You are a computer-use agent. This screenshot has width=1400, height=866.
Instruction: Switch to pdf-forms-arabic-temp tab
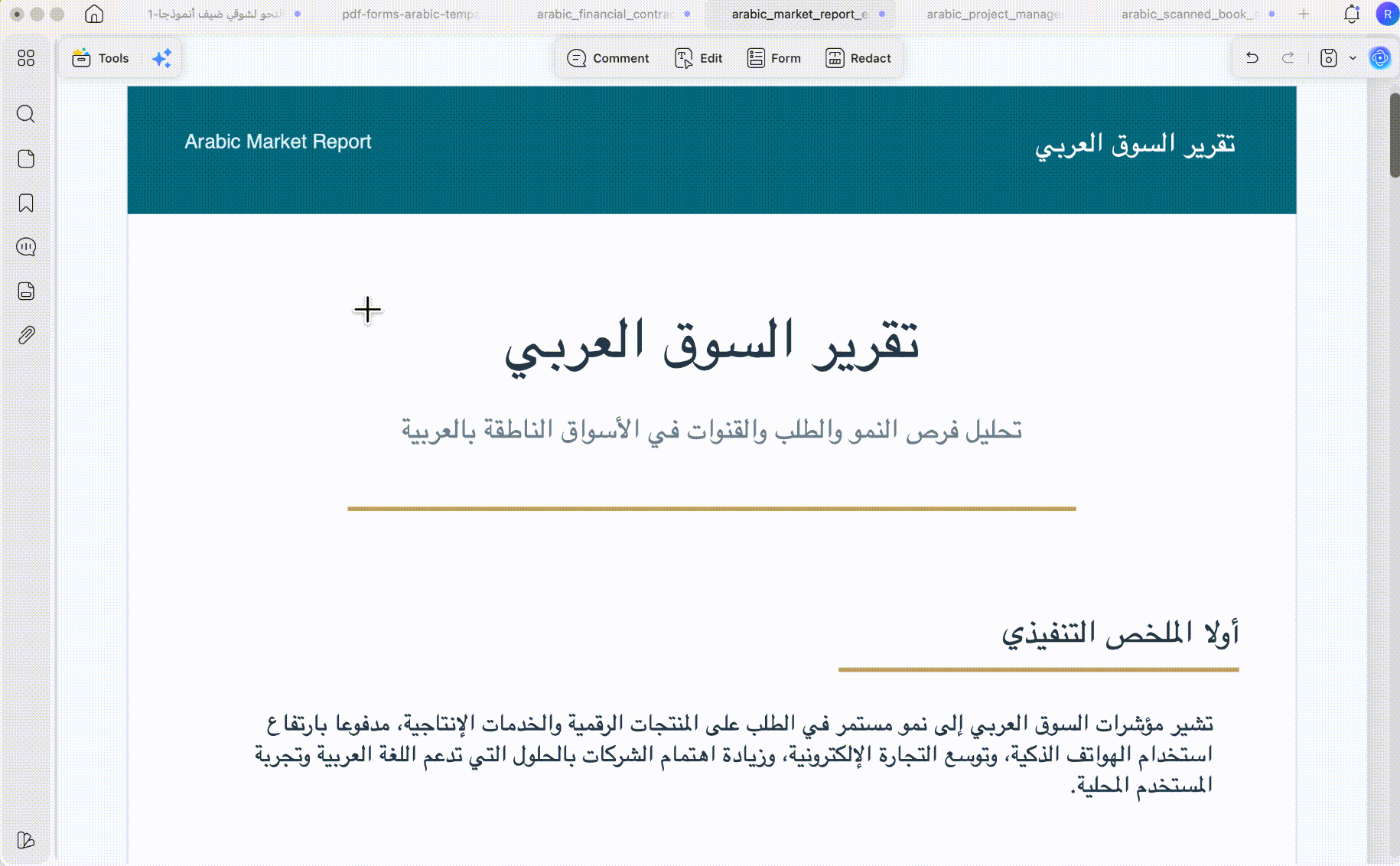click(410, 14)
